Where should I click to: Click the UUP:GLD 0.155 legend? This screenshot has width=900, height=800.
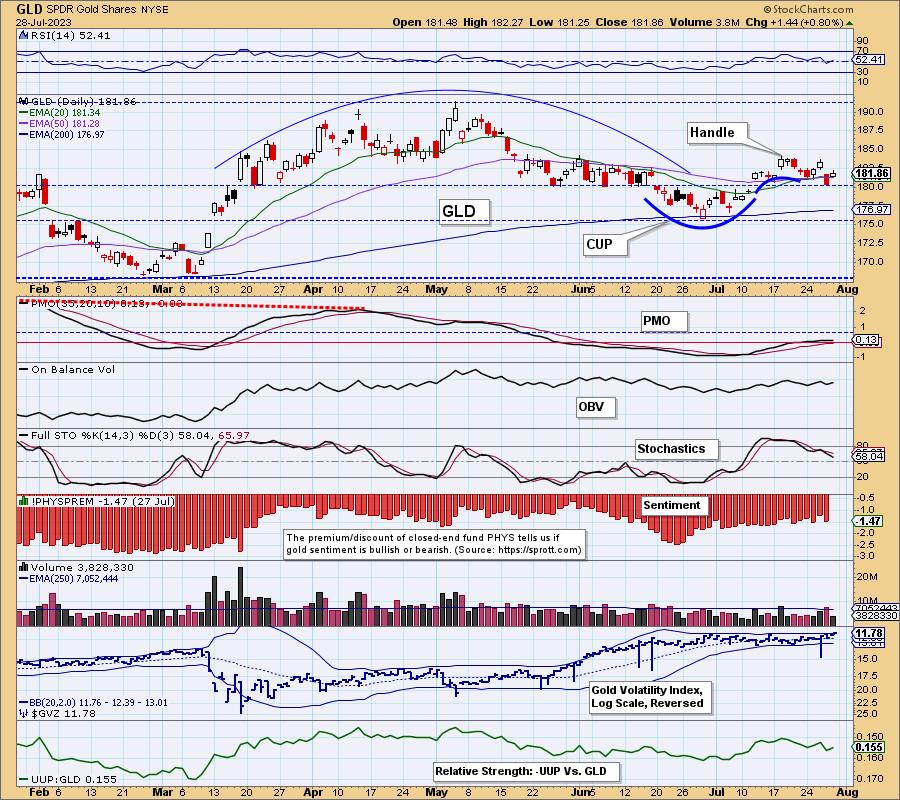73,779
